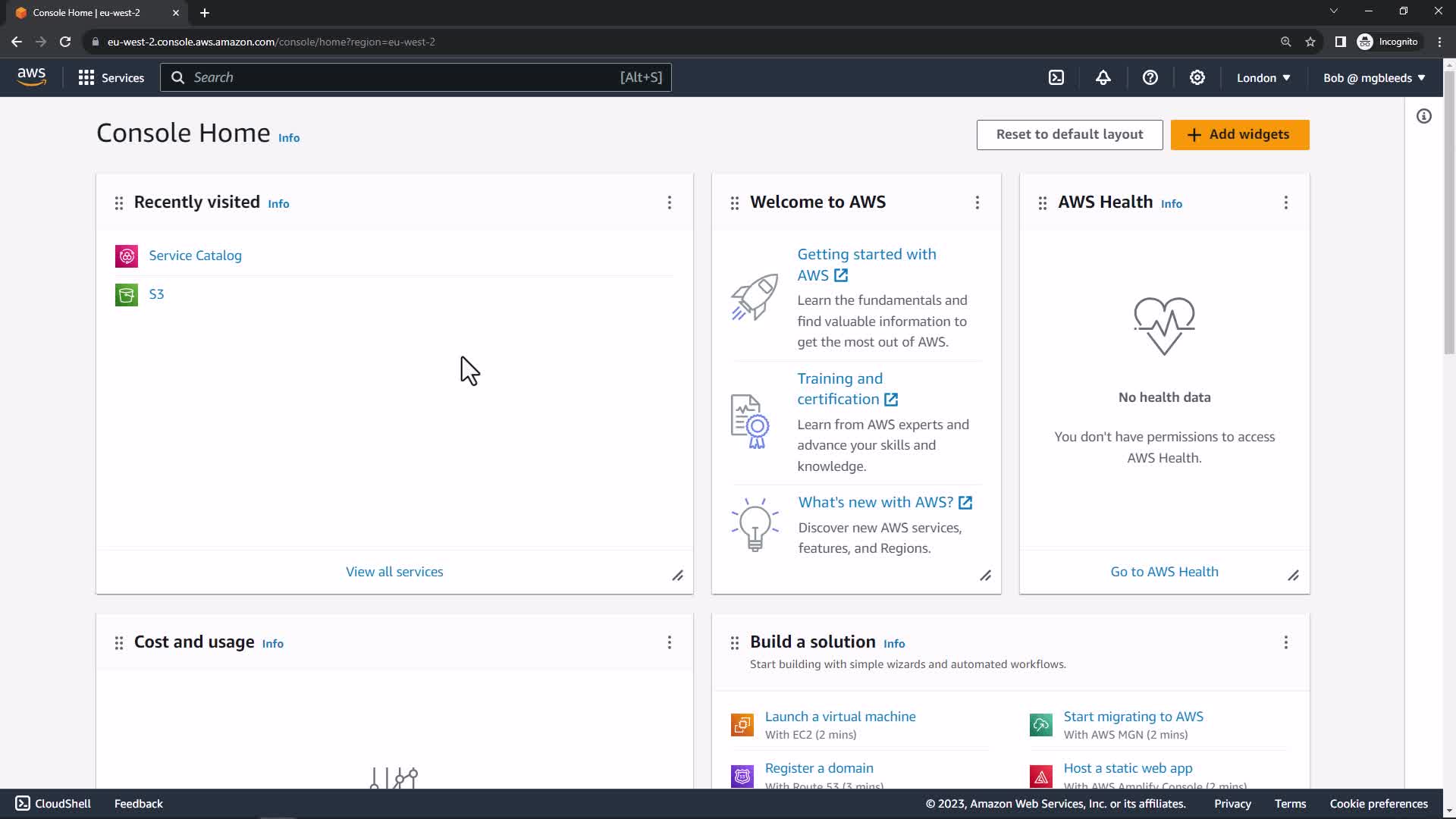
Task: Click the vertical page scrollbar thumb
Action: (x=1449, y=212)
